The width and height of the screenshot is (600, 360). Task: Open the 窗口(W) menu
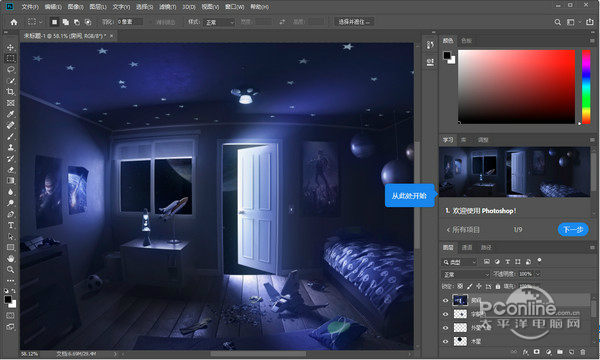(235, 7)
